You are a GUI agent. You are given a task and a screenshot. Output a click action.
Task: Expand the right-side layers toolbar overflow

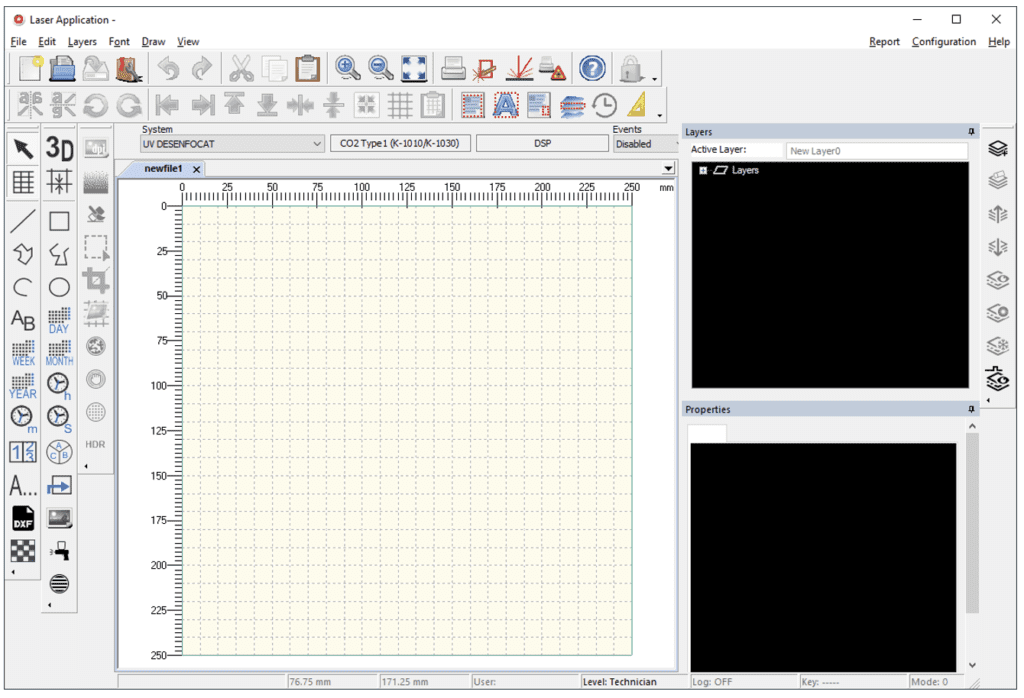pyautogui.click(x=988, y=400)
